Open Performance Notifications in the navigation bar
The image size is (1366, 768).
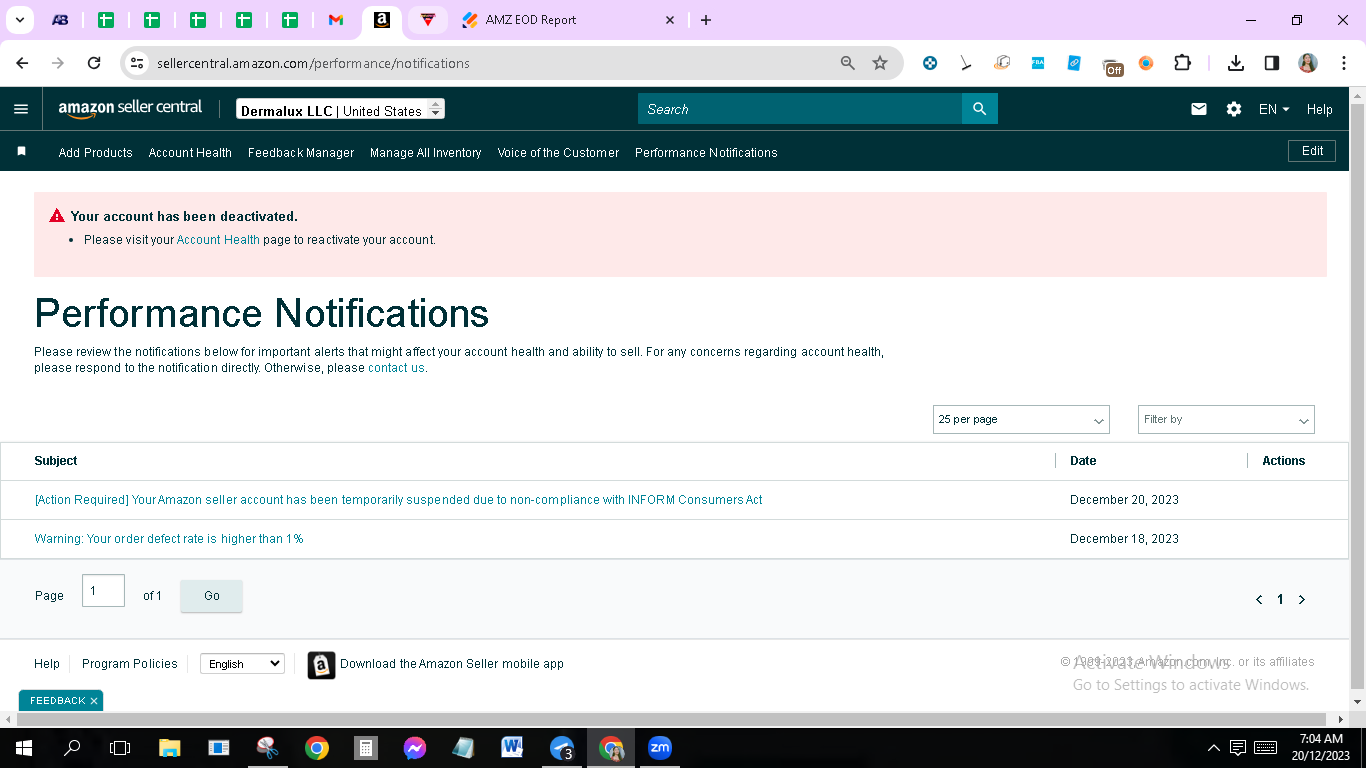(706, 153)
